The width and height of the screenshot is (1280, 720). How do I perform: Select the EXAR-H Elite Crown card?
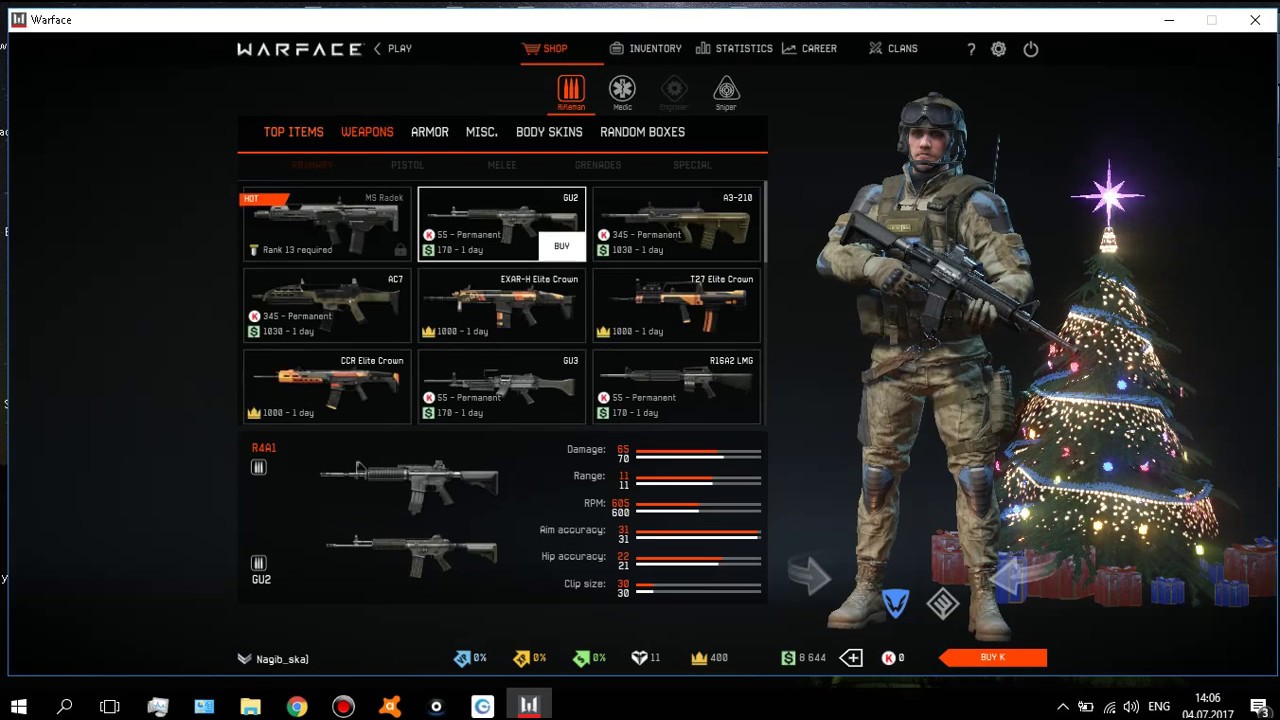502,305
